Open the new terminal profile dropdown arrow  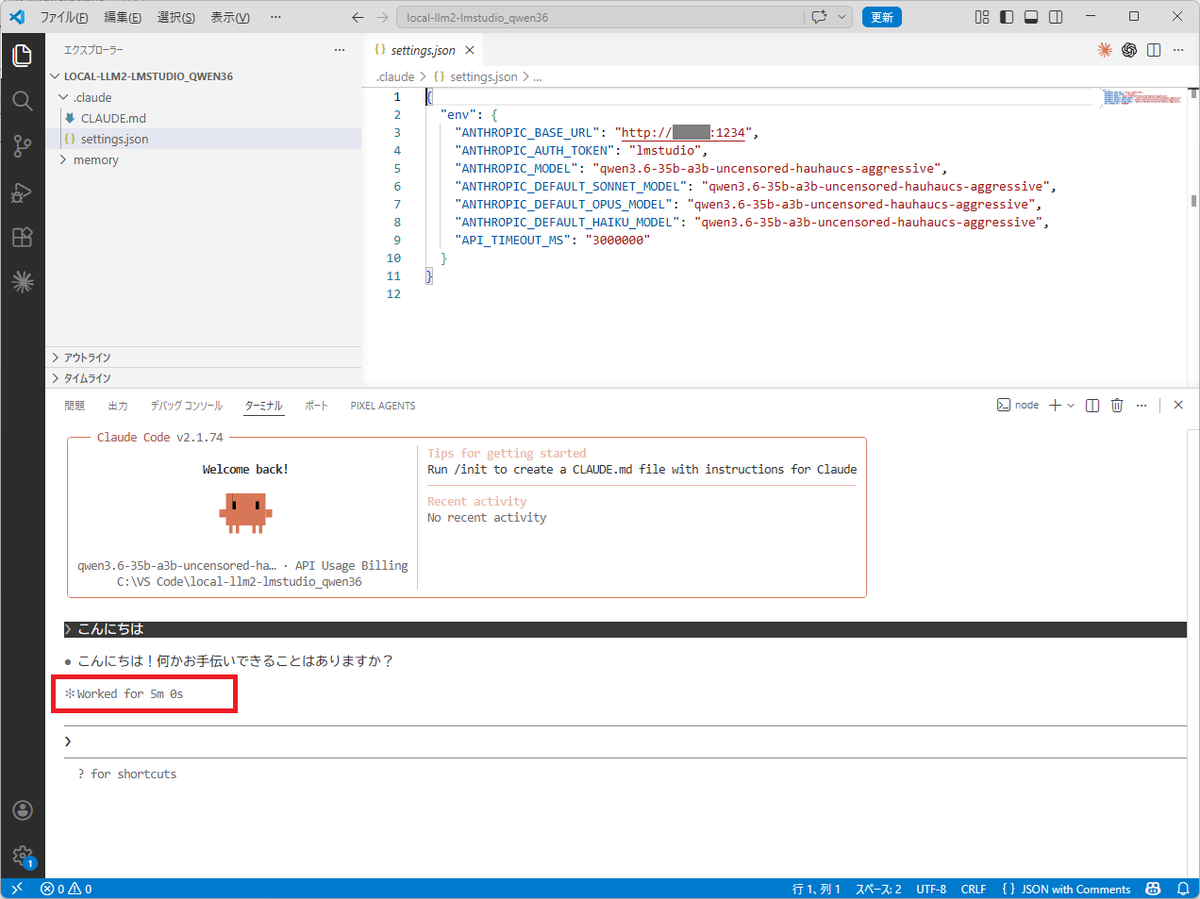click(x=1071, y=405)
